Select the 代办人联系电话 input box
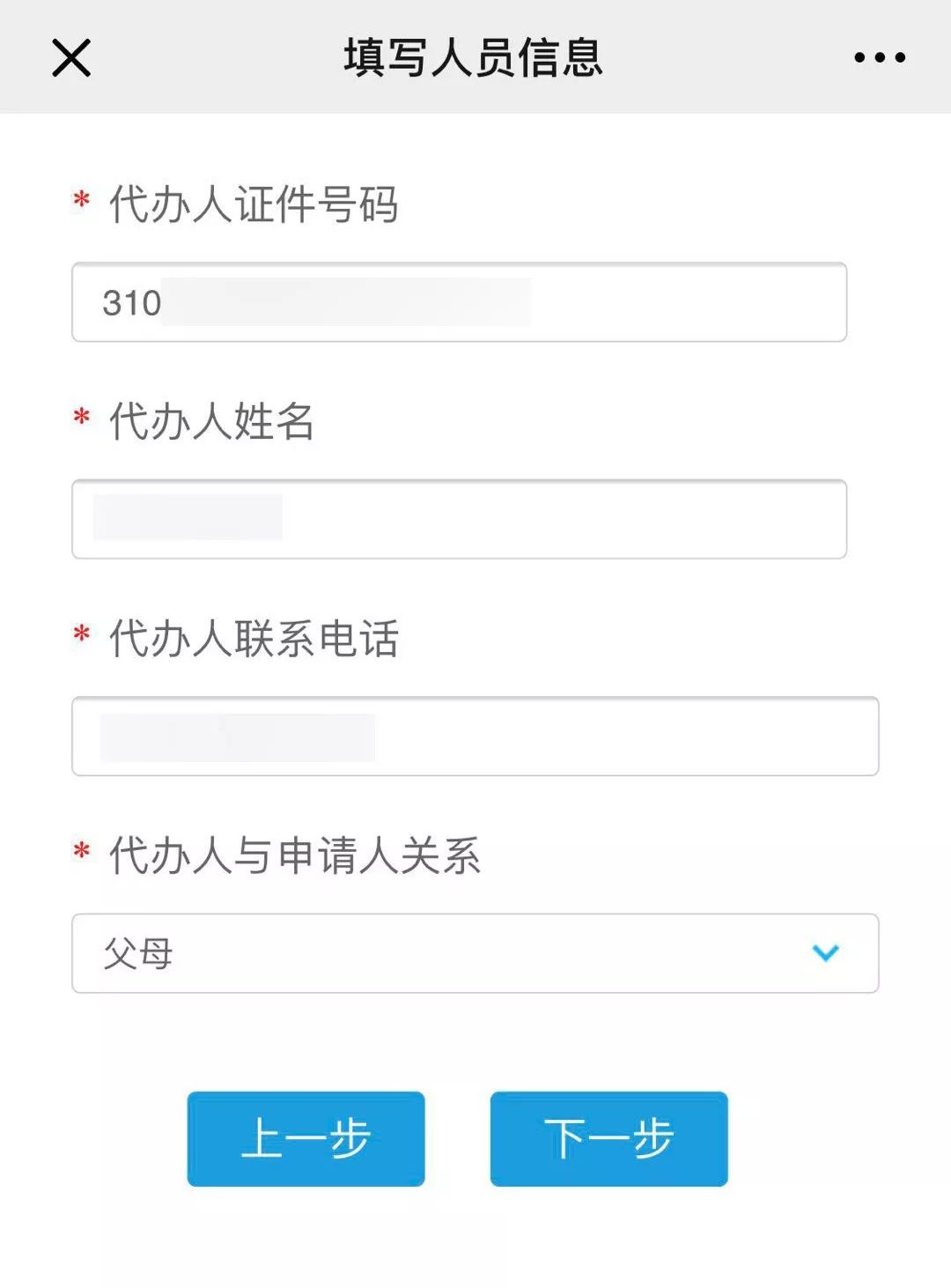951x1288 pixels. tap(475, 736)
